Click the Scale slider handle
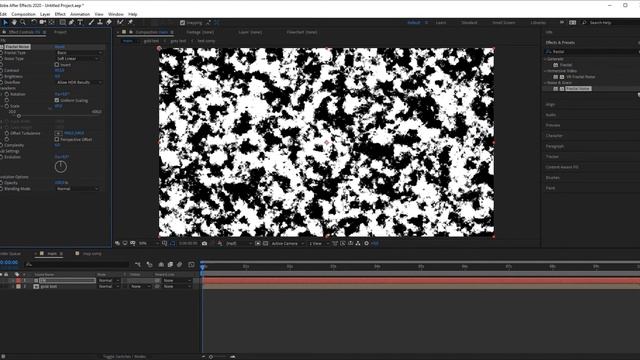The width and height of the screenshot is (640, 360). pyautogui.click(x=19, y=116)
